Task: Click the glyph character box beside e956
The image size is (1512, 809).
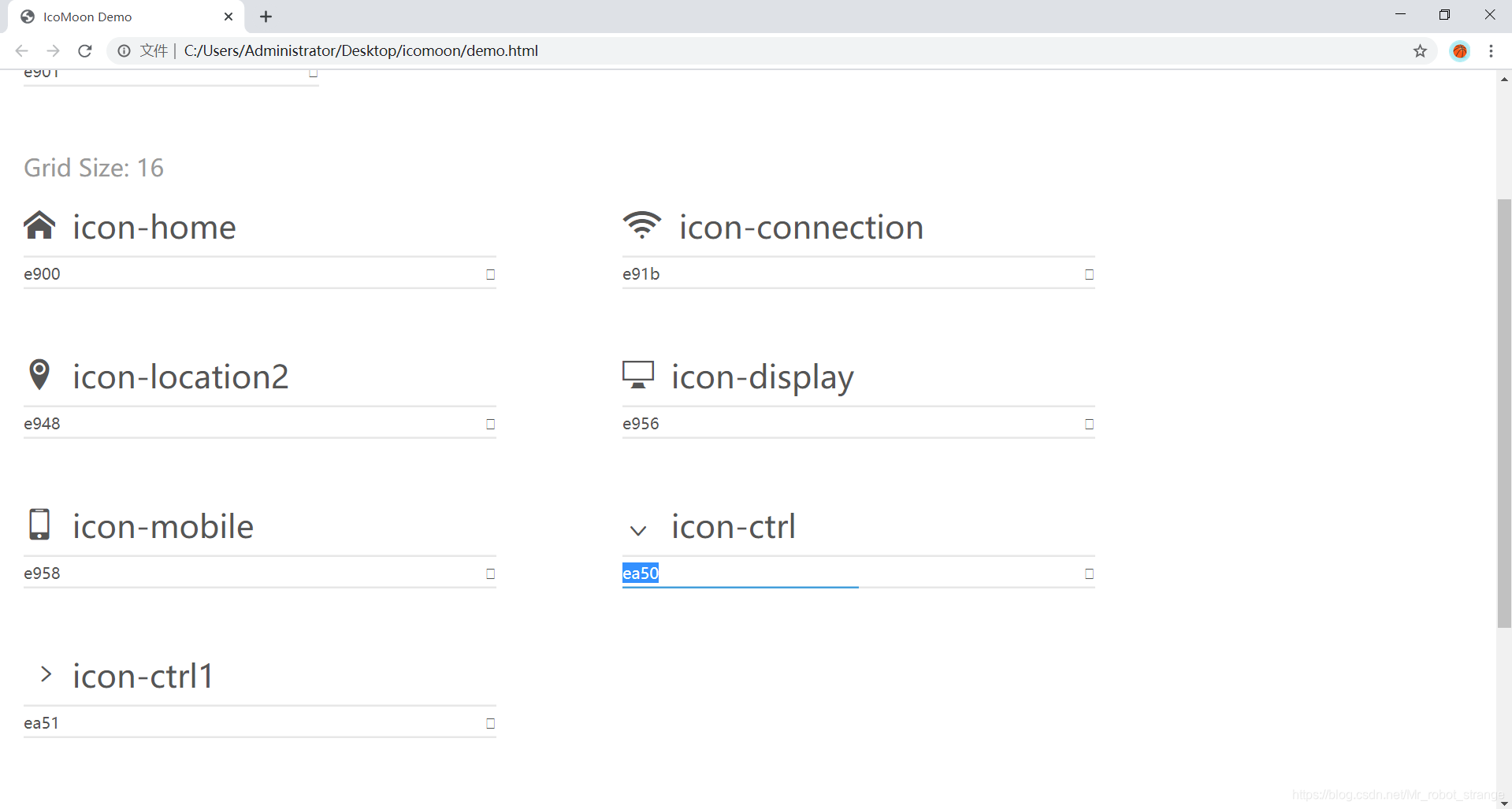Action: tap(1089, 424)
